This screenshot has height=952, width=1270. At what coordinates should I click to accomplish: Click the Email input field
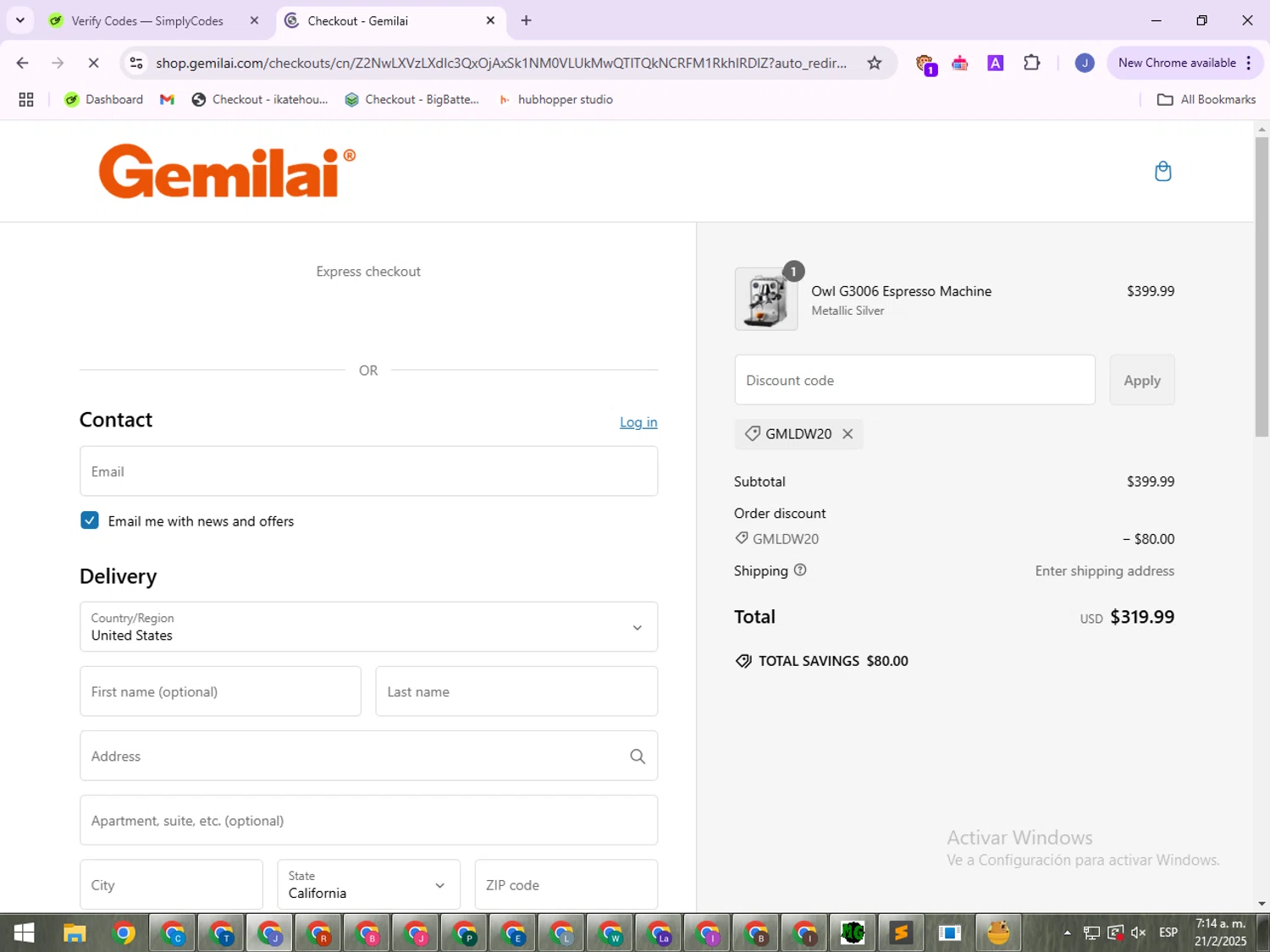click(x=368, y=471)
